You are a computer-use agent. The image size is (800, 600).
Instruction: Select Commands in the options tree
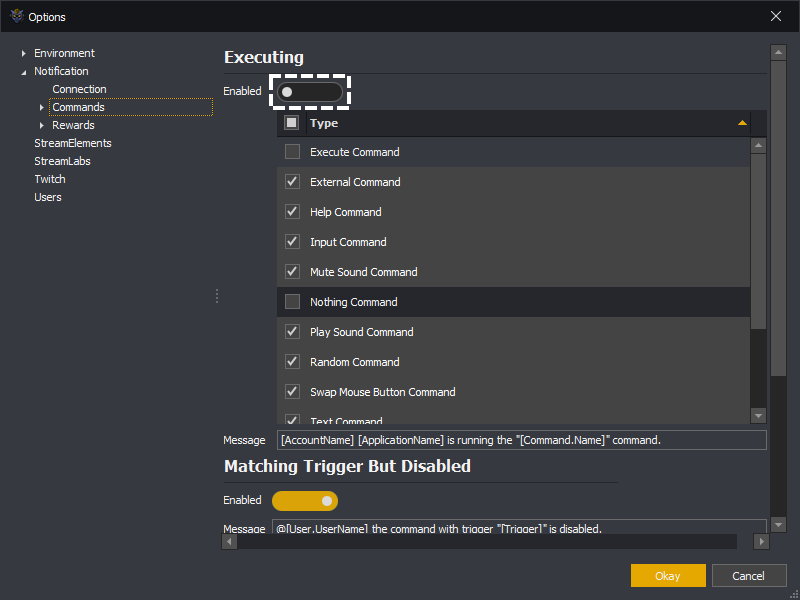(78, 107)
